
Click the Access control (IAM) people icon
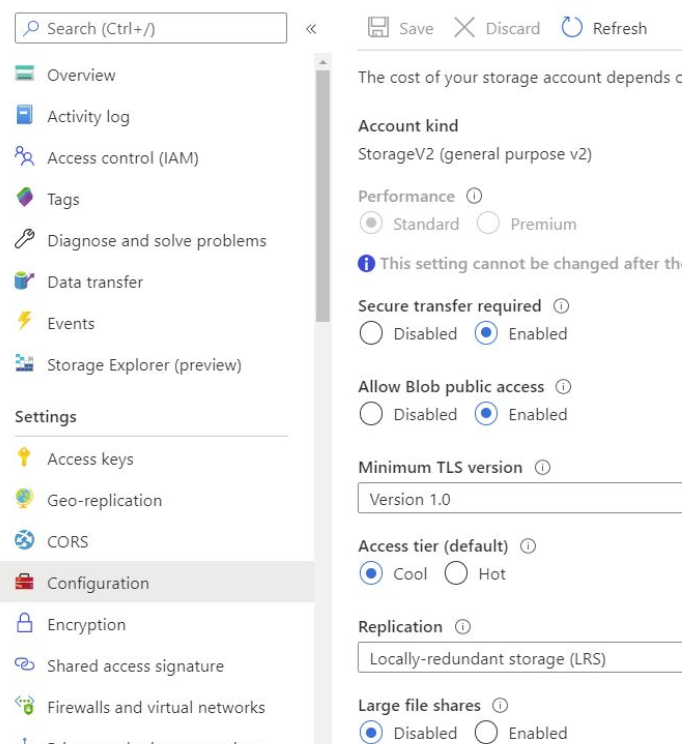pyautogui.click(x=24, y=156)
